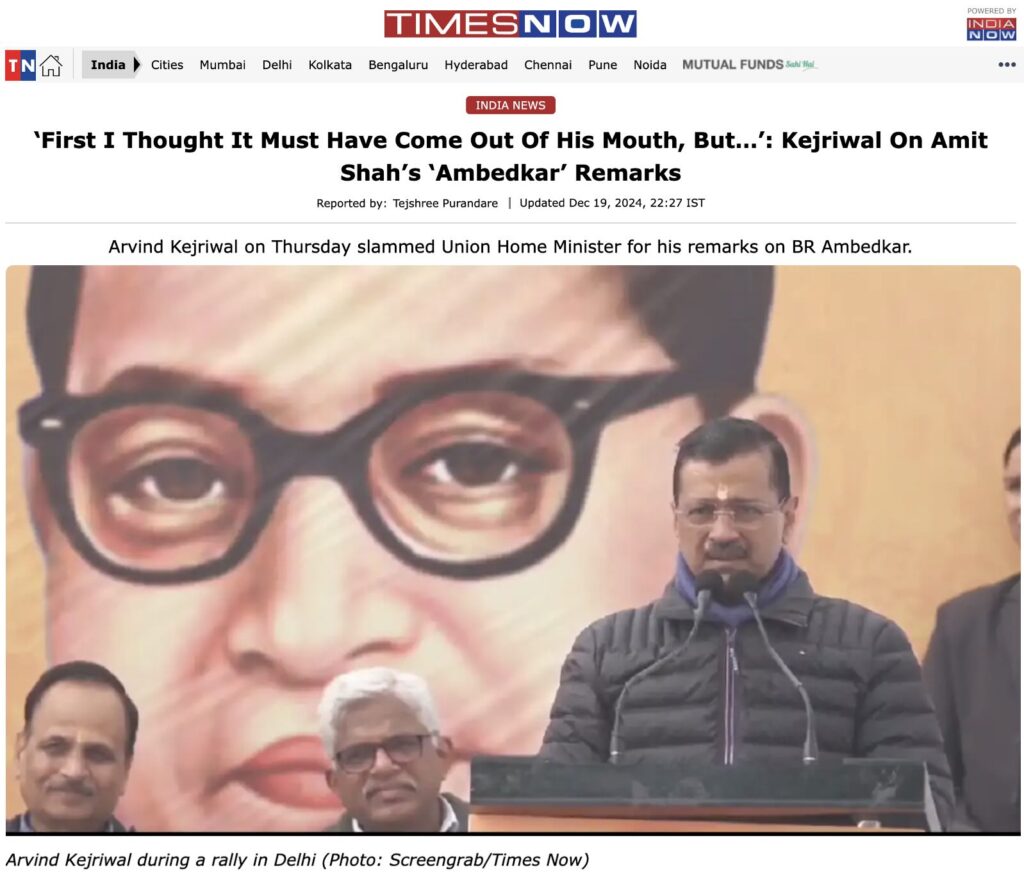This screenshot has width=1024, height=879.
Task: Click the INDIA NEWS category badge
Action: [x=511, y=105]
